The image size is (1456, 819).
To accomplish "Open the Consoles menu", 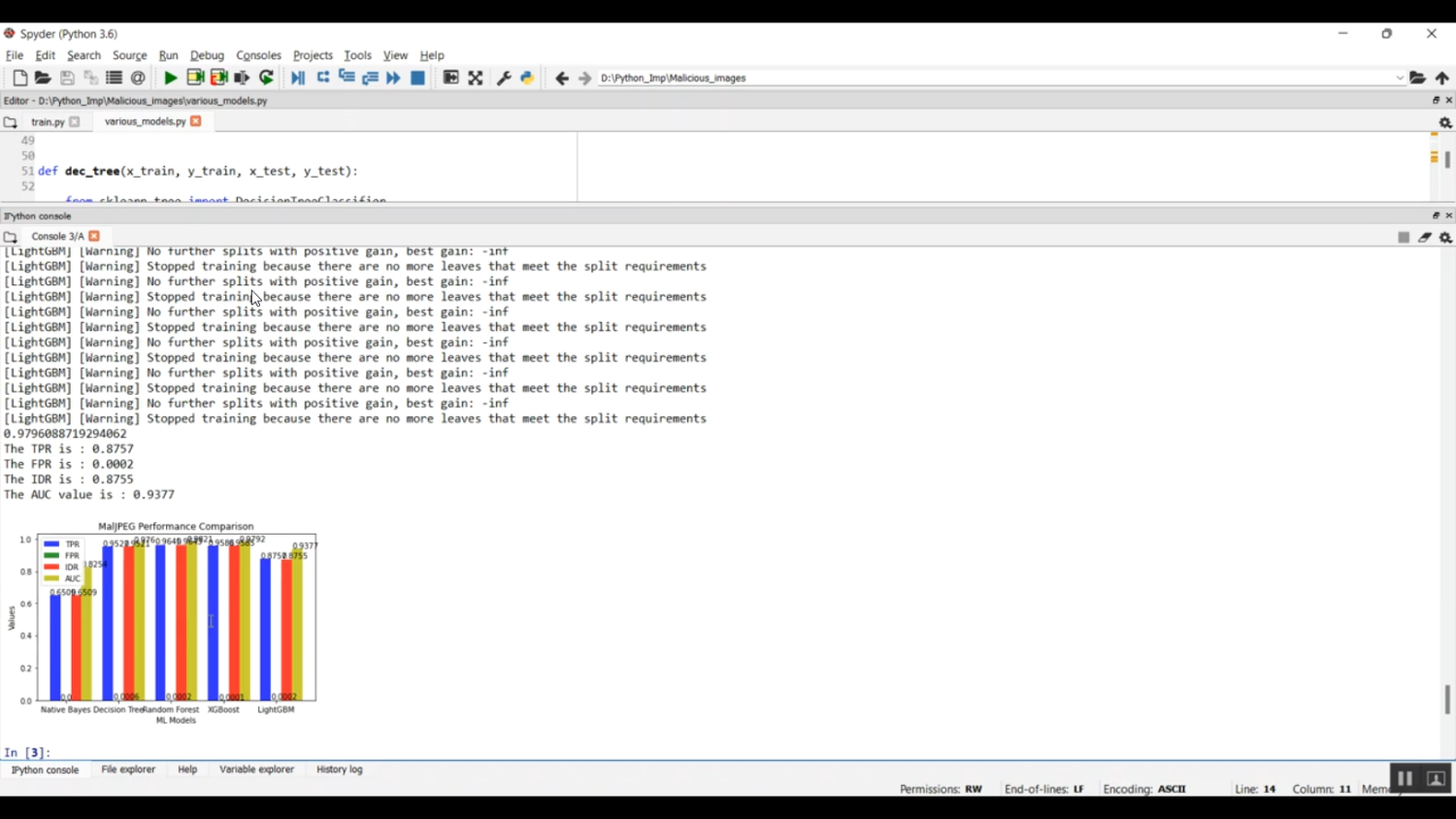I will tap(258, 55).
